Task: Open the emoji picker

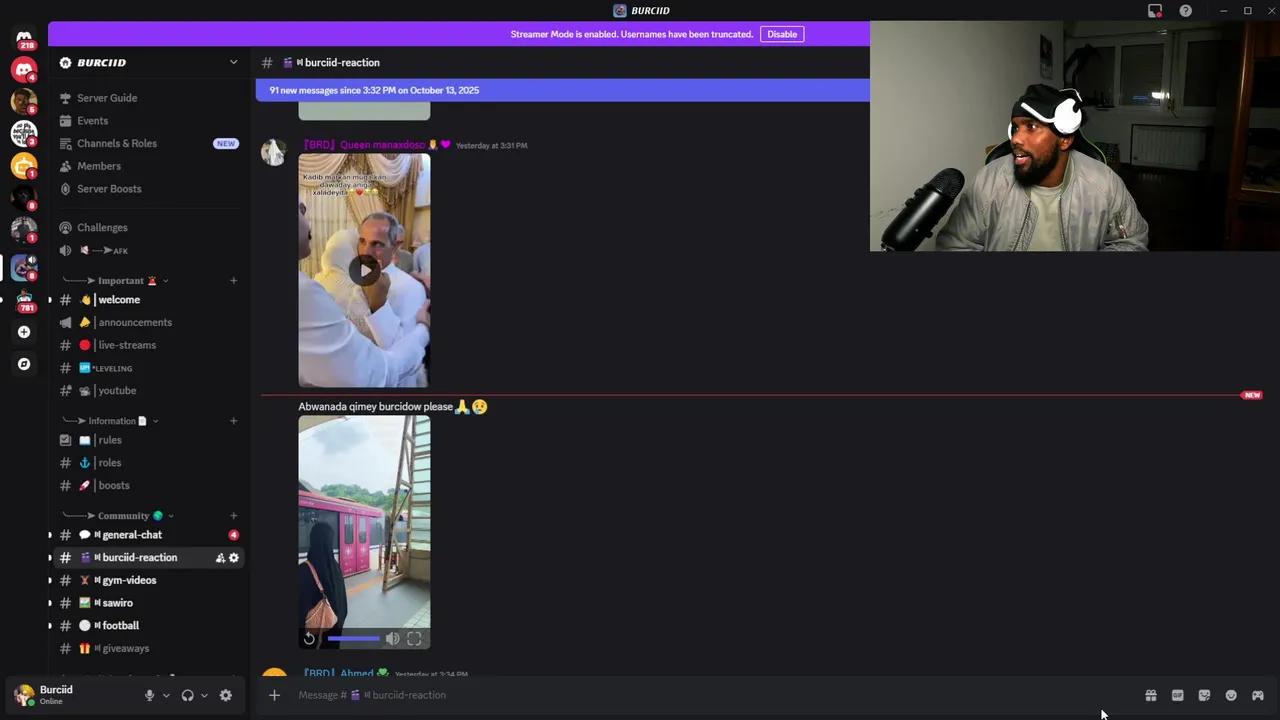Action: click(x=1231, y=695)
